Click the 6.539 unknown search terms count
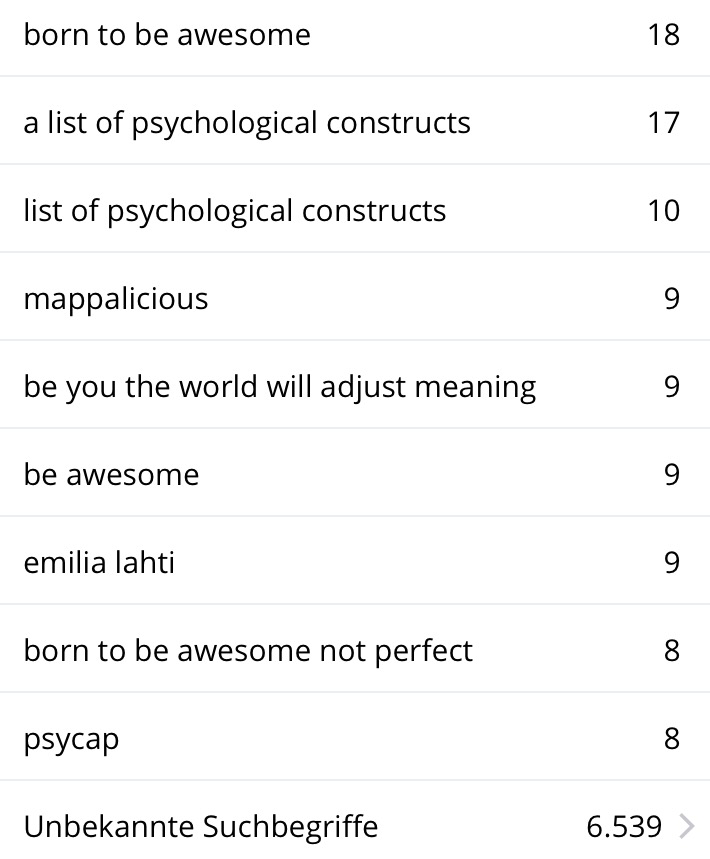Screen dimensions: 710x859 [624, 827]
